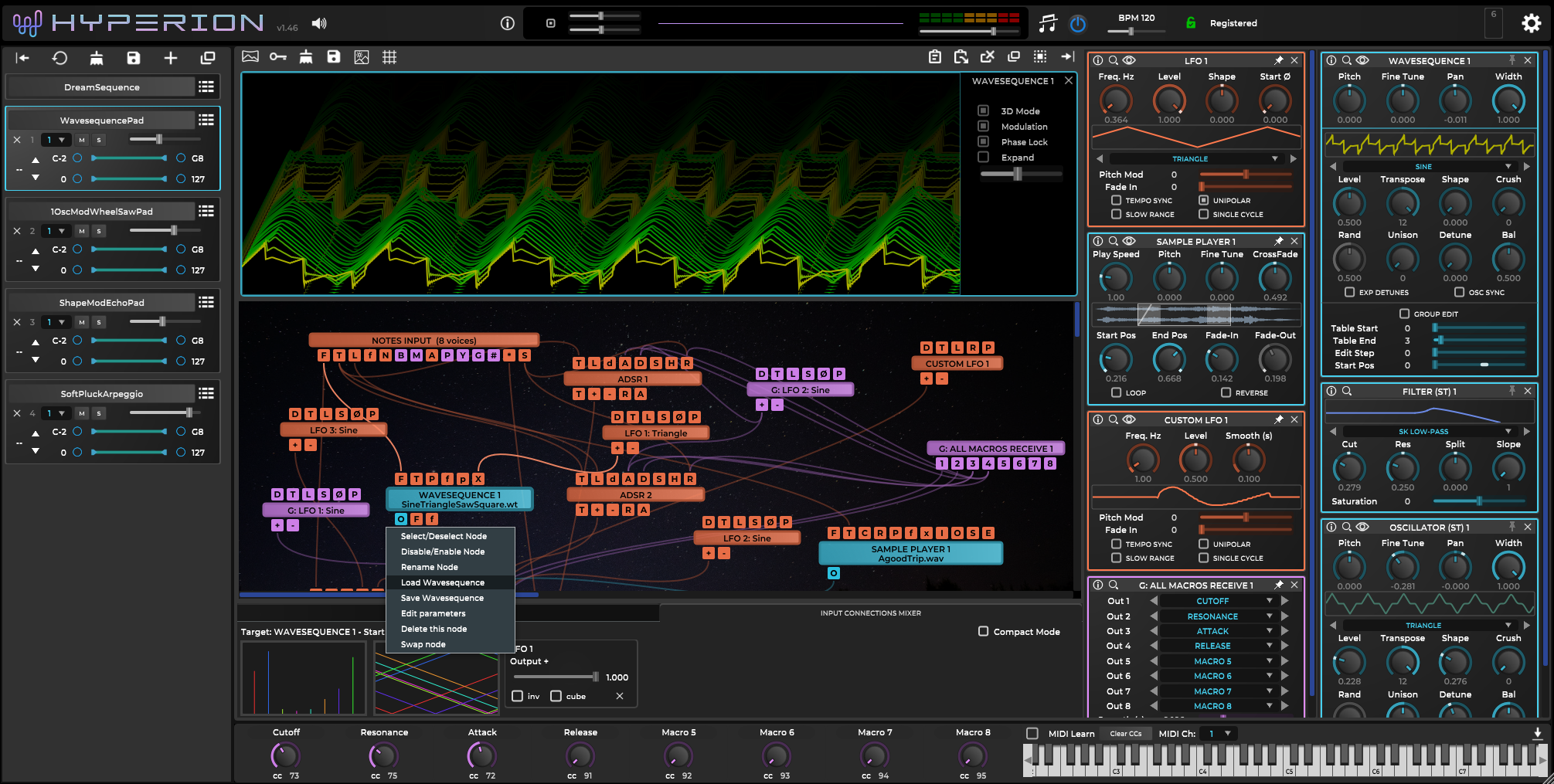Toggle eye visibility in LFO 1 panel

pyautogui.click(x=1129, y=60)
